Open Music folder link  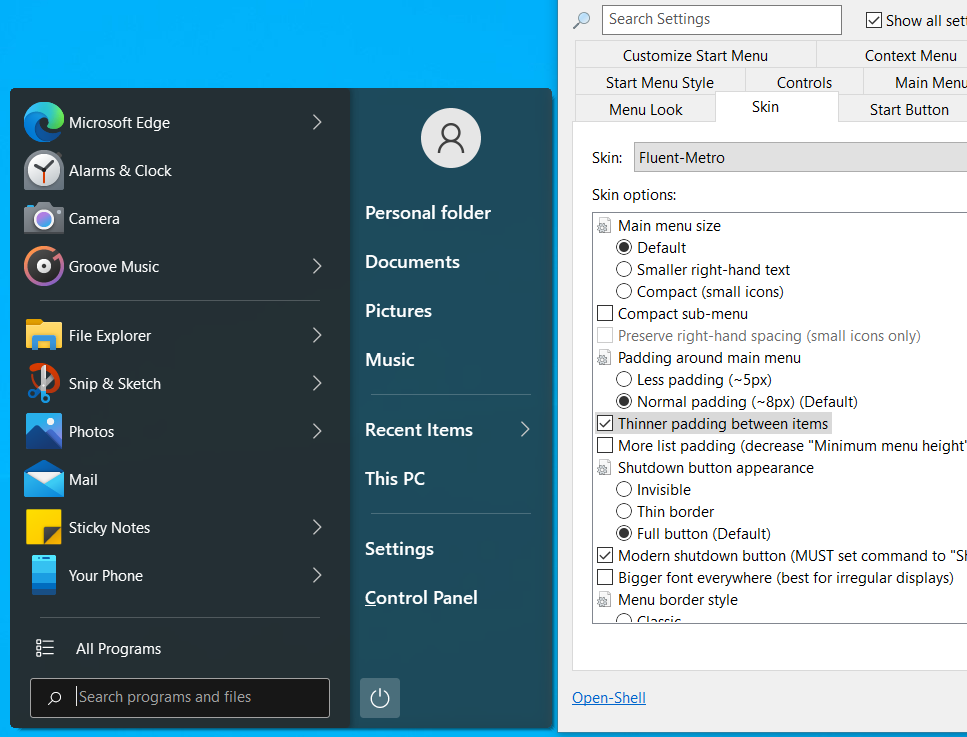(390, 360)
